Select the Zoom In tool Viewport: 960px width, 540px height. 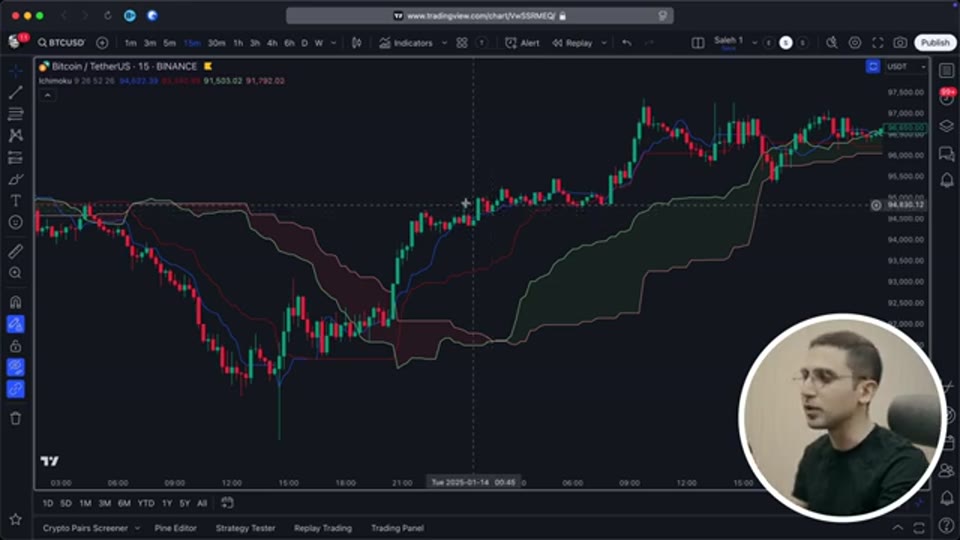(15, 273)
